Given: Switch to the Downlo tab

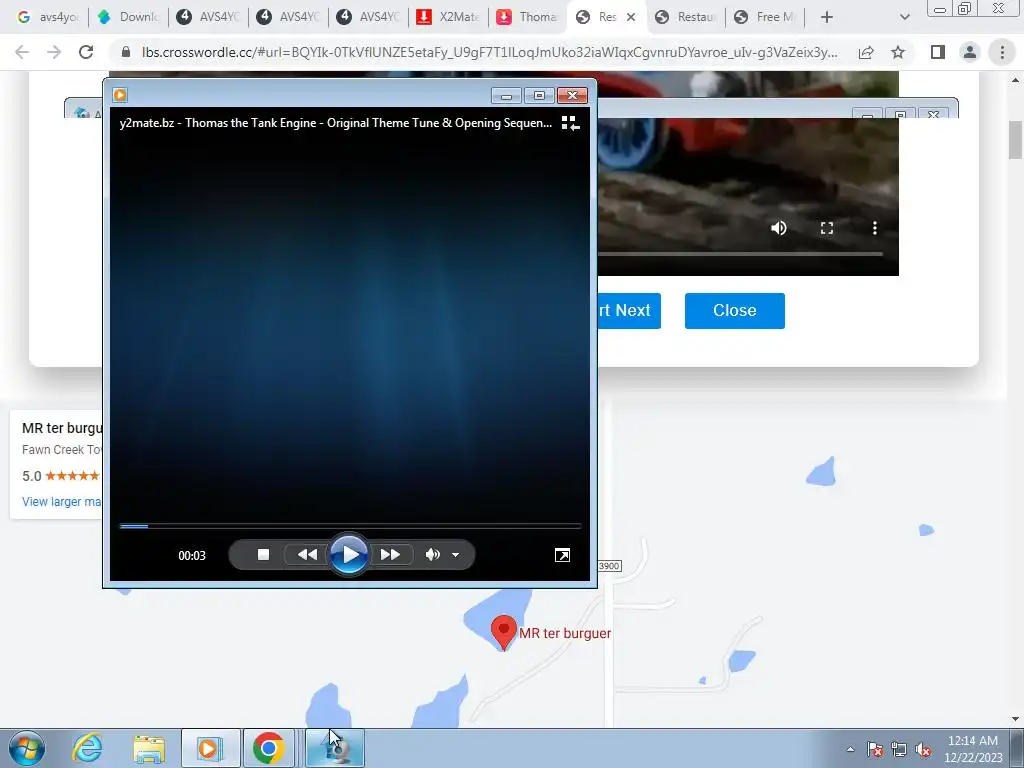Looking at the screenshot, I should pyautogui.click(x=128, y=17).
